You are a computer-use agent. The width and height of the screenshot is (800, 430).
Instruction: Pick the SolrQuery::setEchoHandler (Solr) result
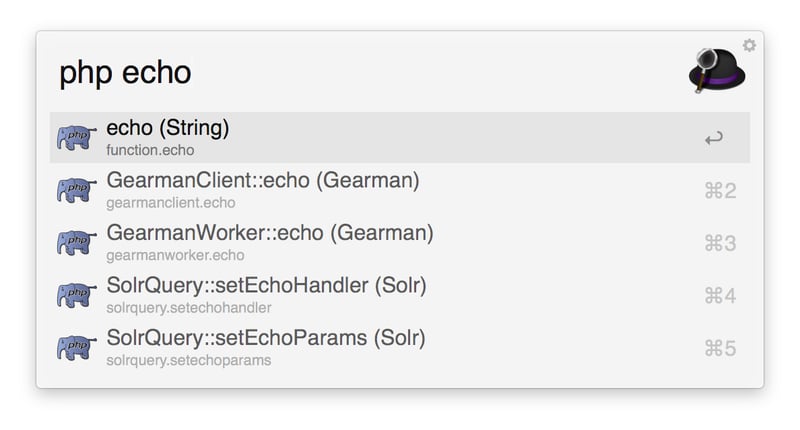click(x=266, y=286)
